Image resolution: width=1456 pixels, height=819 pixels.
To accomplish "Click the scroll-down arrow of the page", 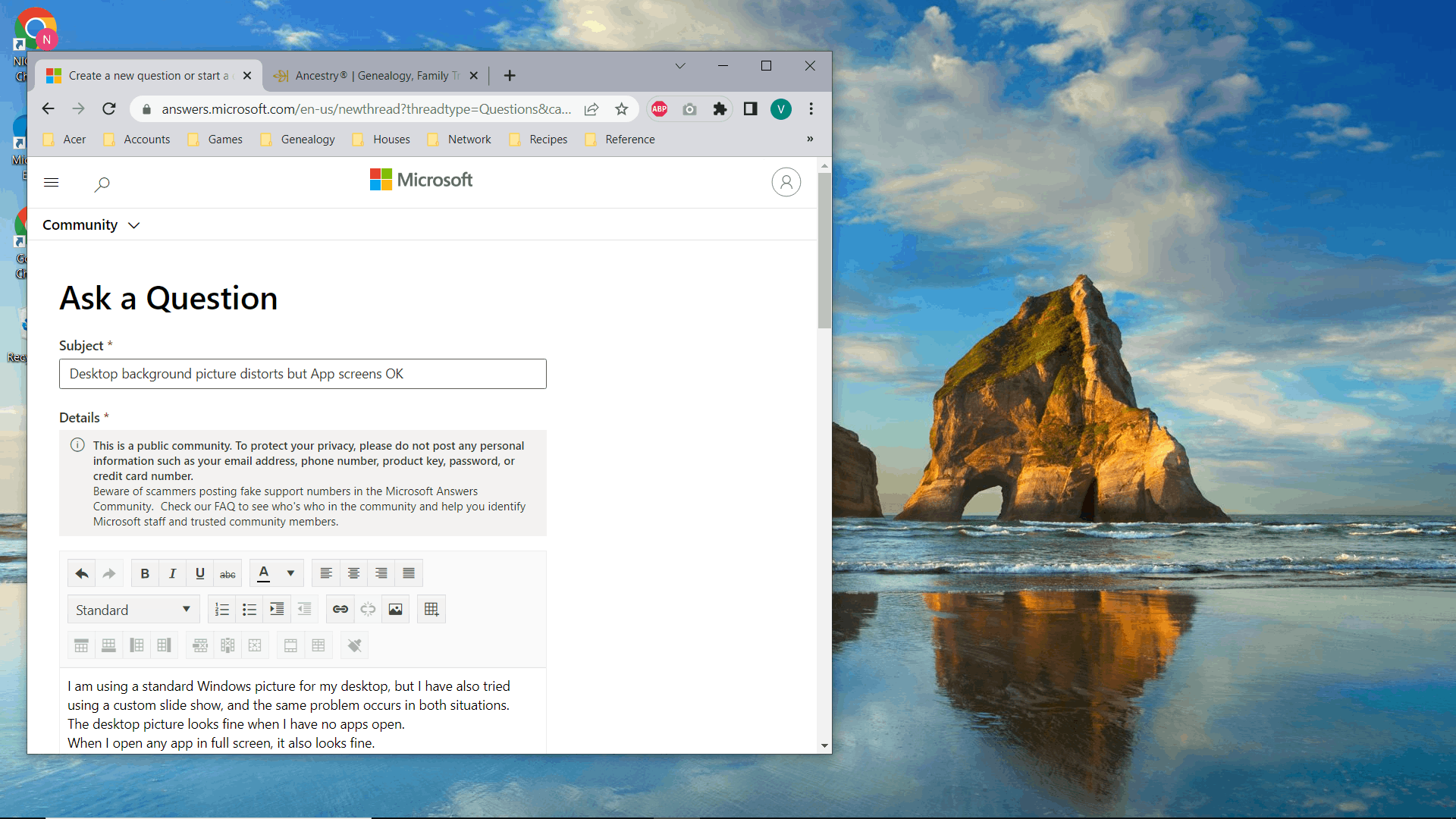I will [824, 746].
